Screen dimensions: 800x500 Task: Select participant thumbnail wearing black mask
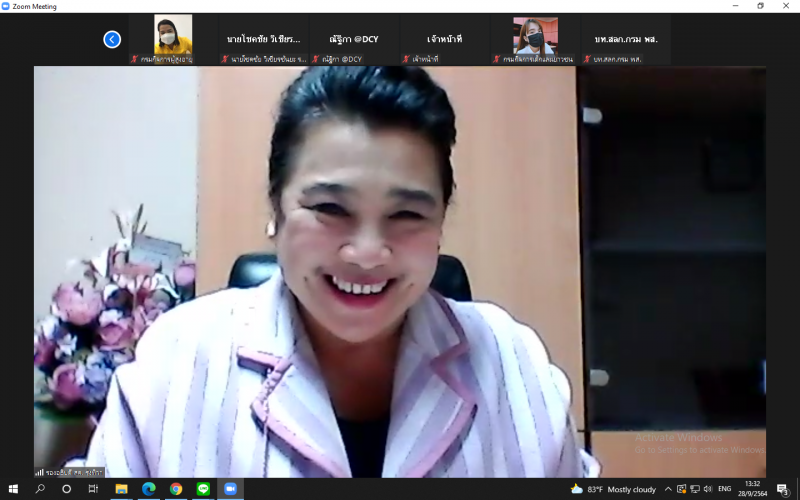coord(535,39)
